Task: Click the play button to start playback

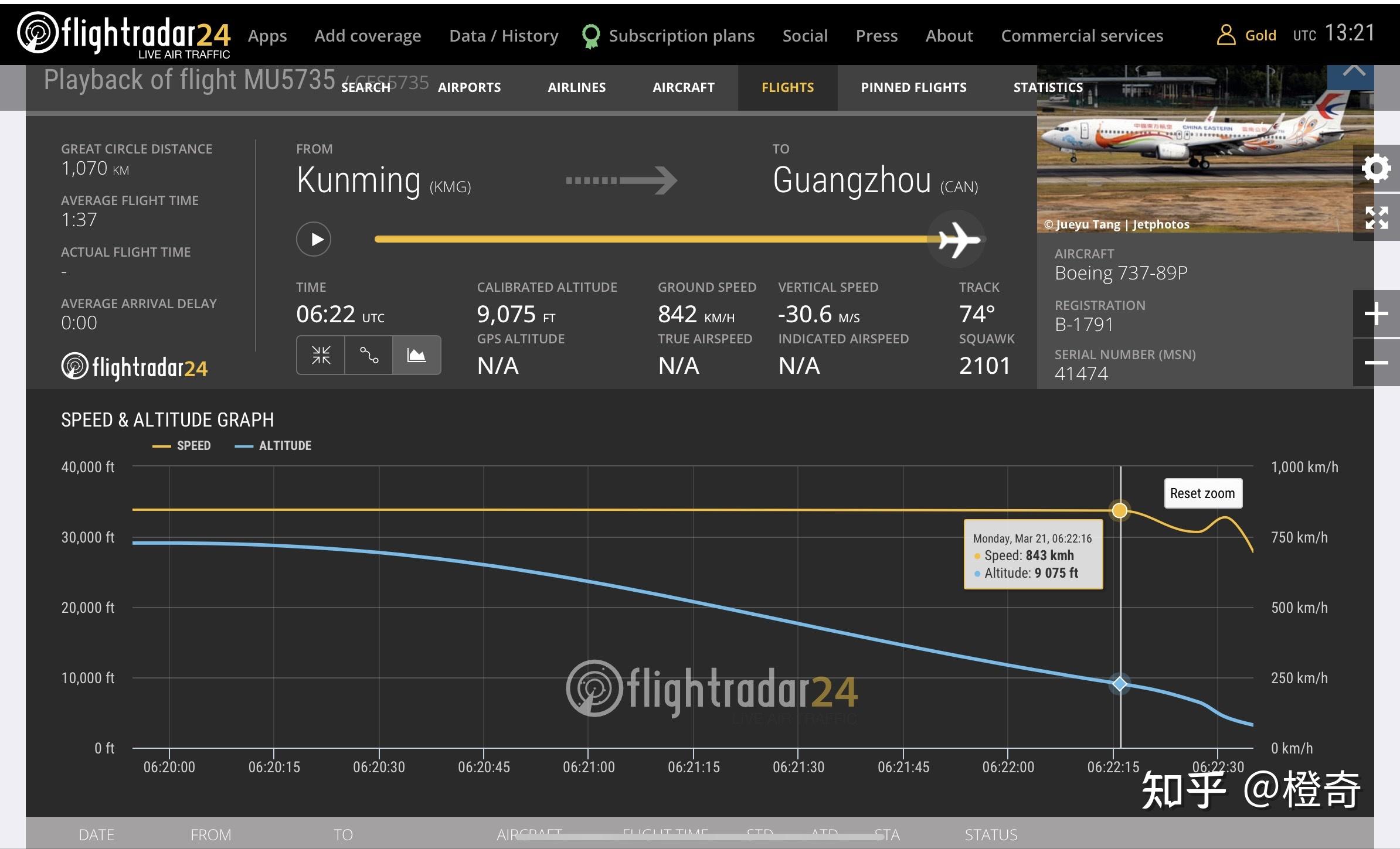Action: tap(314, 238)
